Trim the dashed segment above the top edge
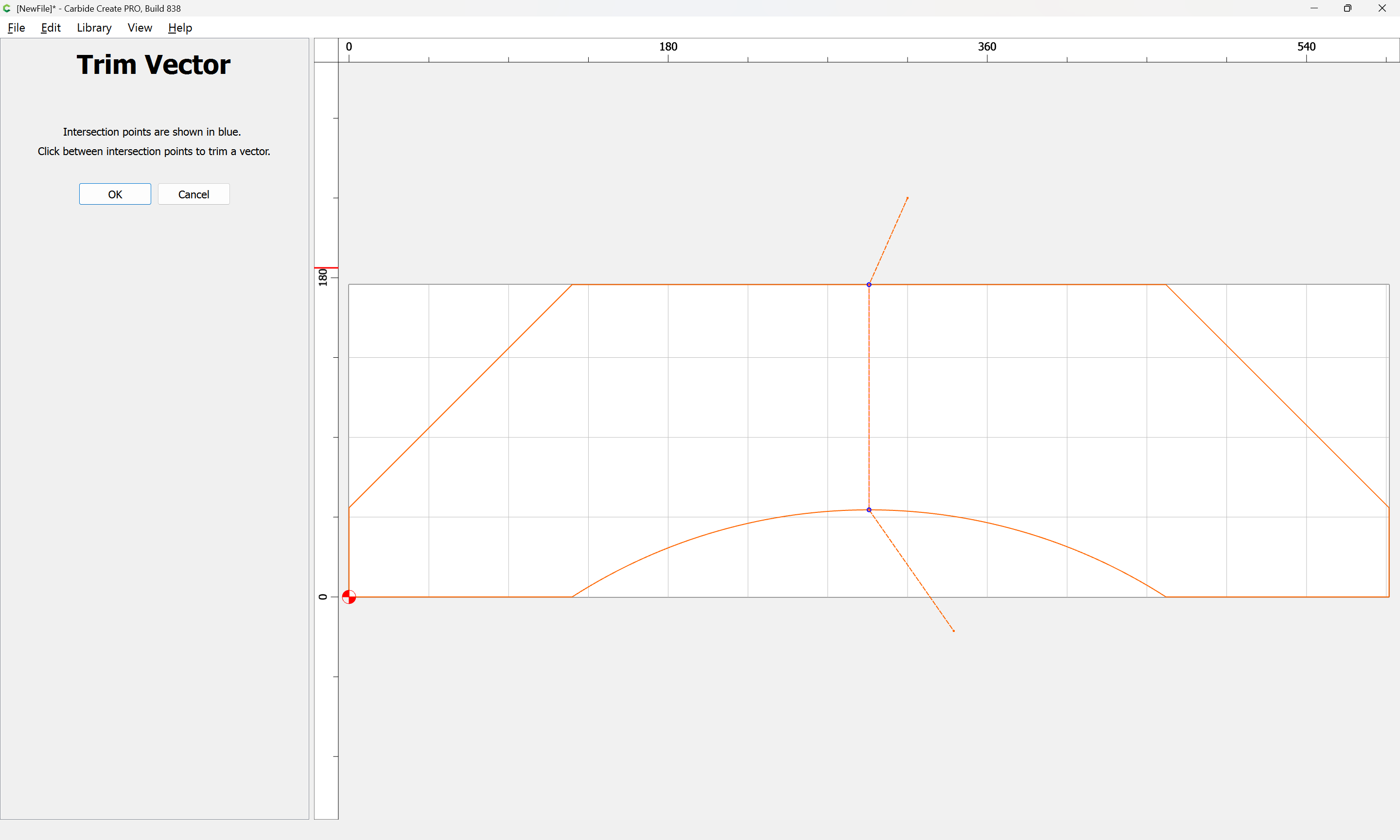Screen dimensions: 1400x840 (889, 240)
